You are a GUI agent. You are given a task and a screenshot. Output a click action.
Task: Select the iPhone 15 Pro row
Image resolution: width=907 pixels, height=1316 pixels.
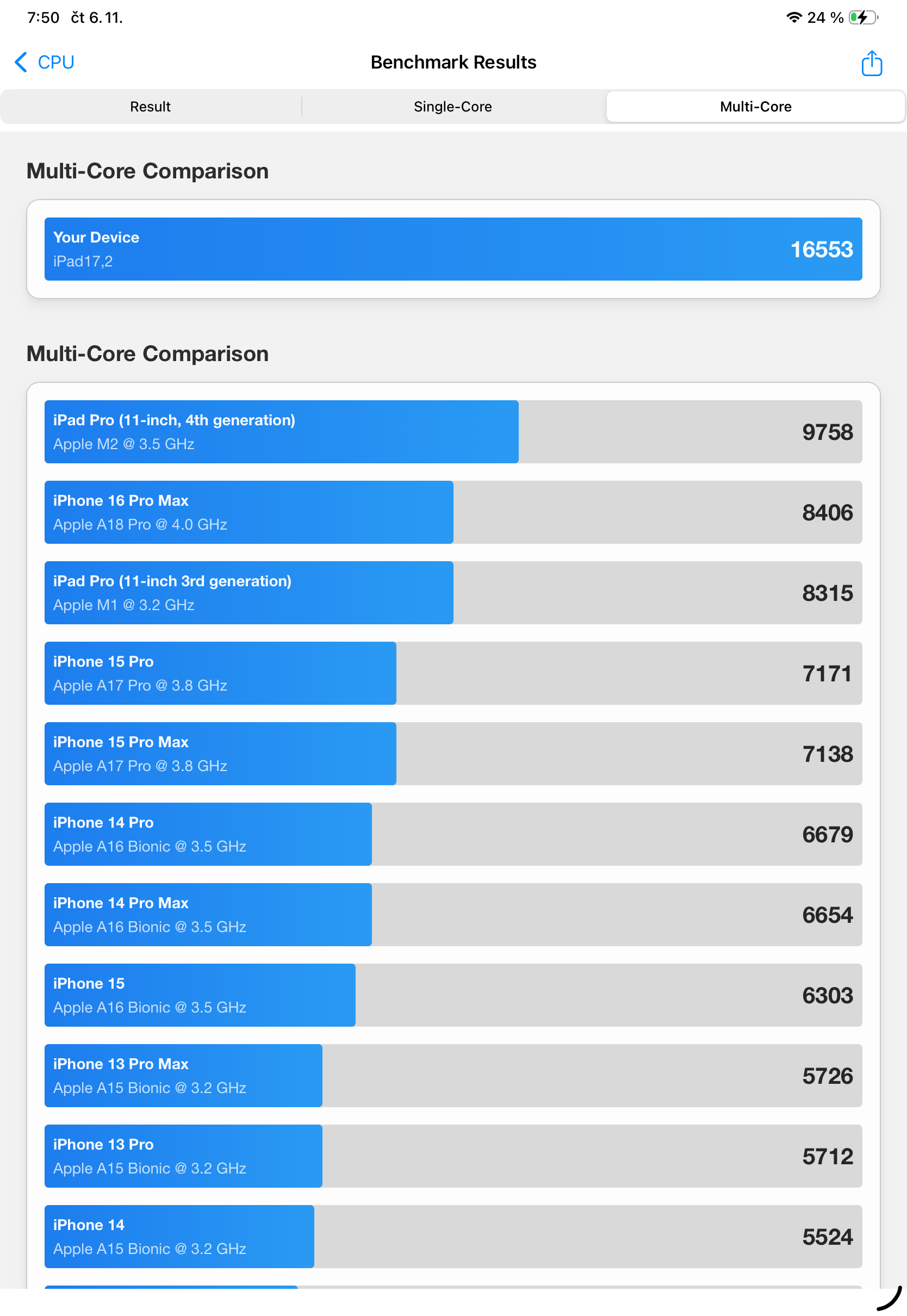[453, 673]
